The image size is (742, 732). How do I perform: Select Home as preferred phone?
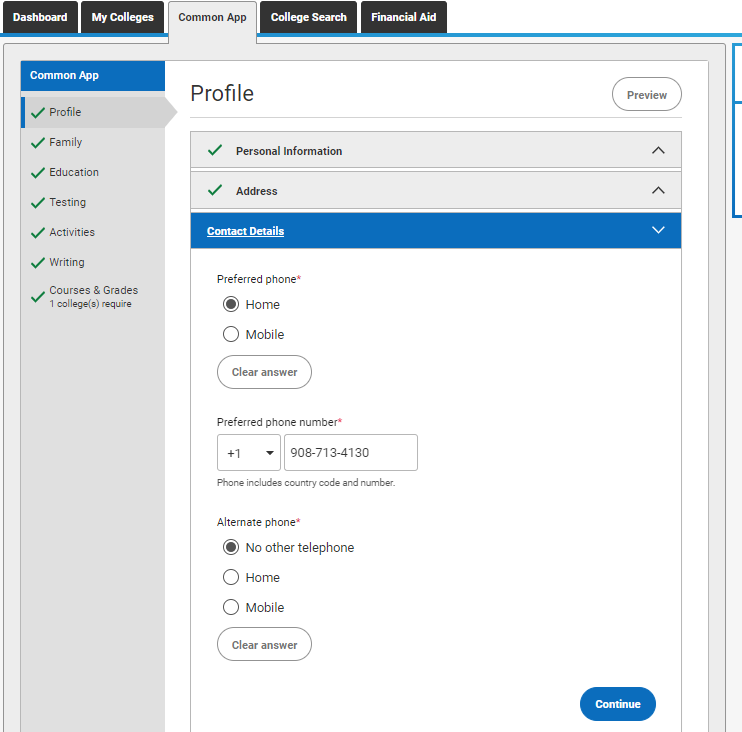click(x=231, y=304)
